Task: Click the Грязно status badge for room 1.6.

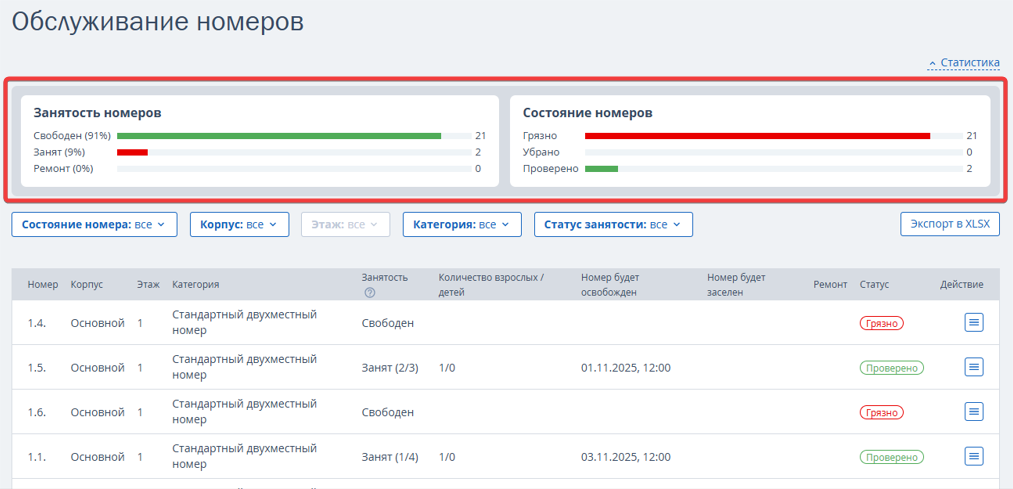Action: pyautogui.click(x=881, y=412)
